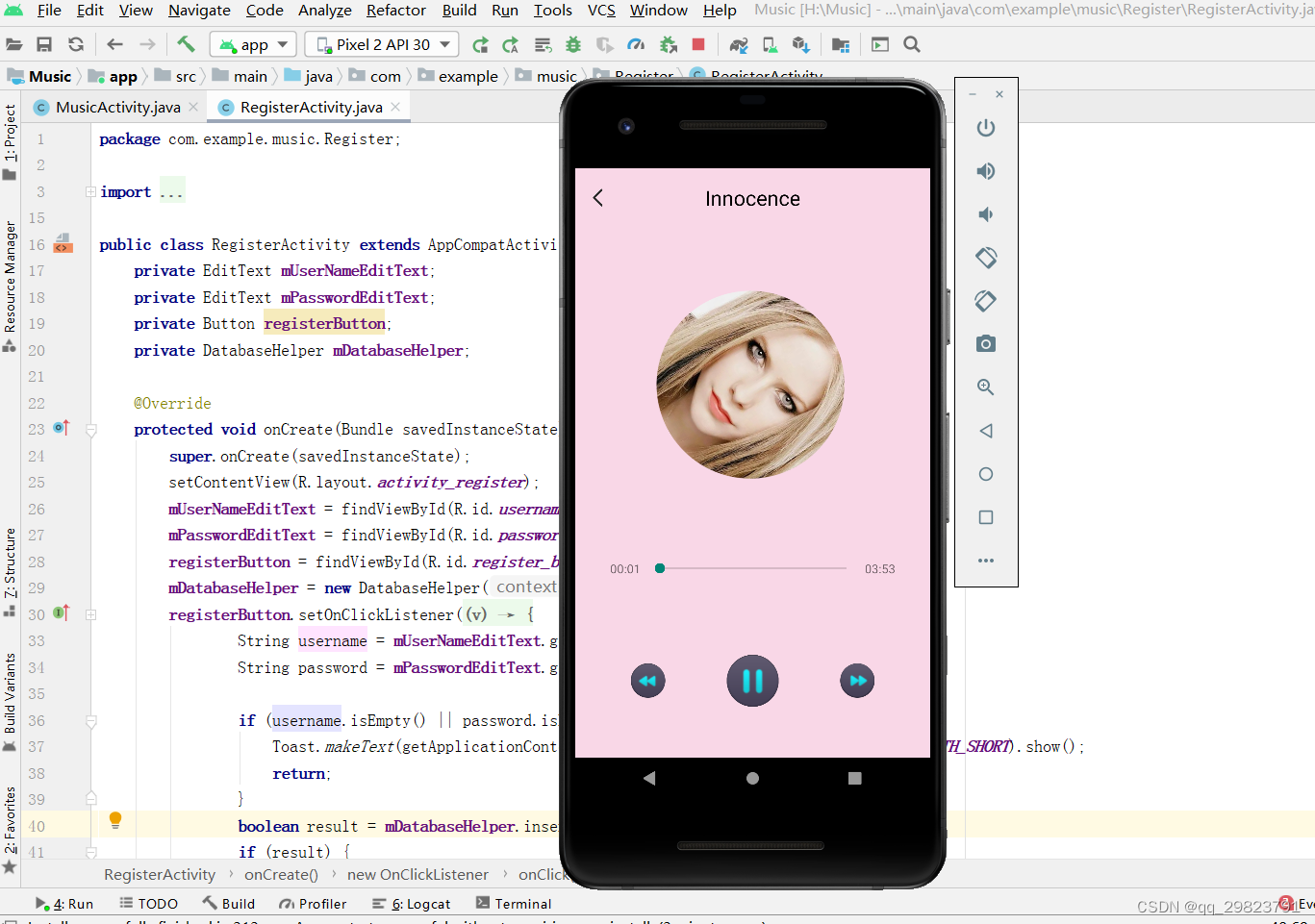Open the AVD Manager icon
1315x924 pixels.
click(771, 44)
